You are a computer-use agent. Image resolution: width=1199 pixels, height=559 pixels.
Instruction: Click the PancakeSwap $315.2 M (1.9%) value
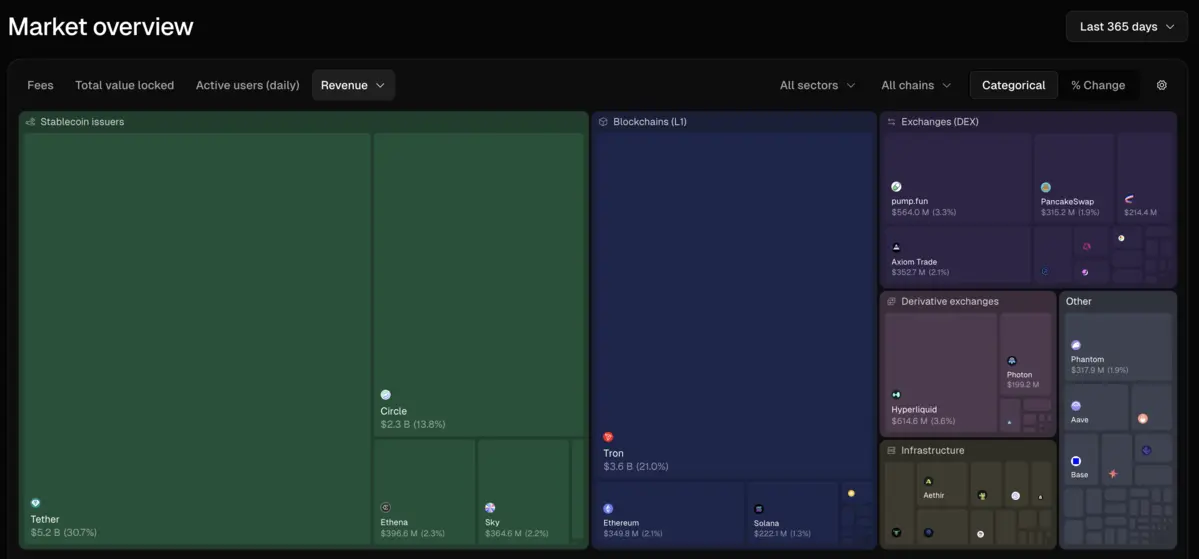1072,213
